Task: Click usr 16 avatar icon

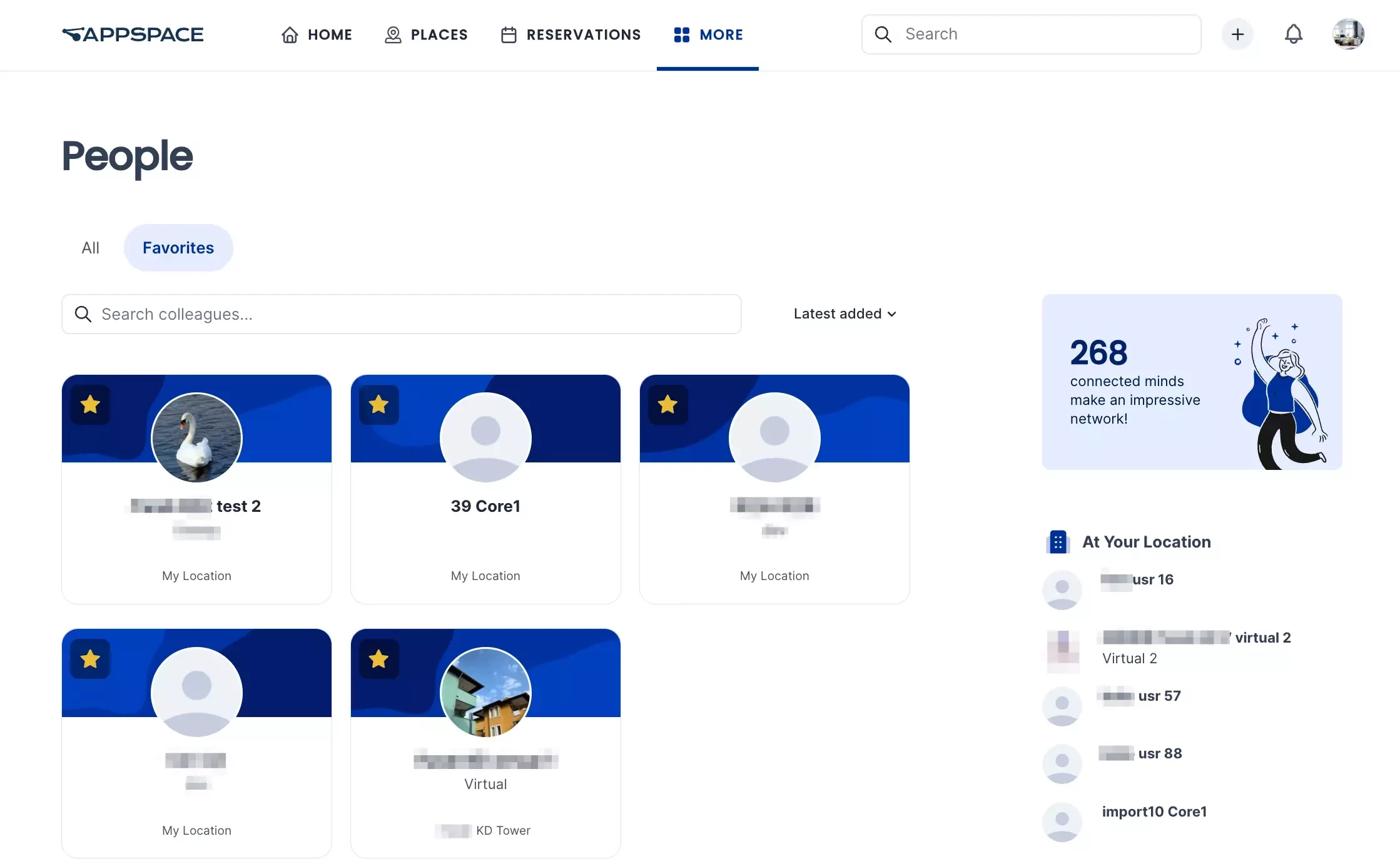Action: coord(1062,589)
